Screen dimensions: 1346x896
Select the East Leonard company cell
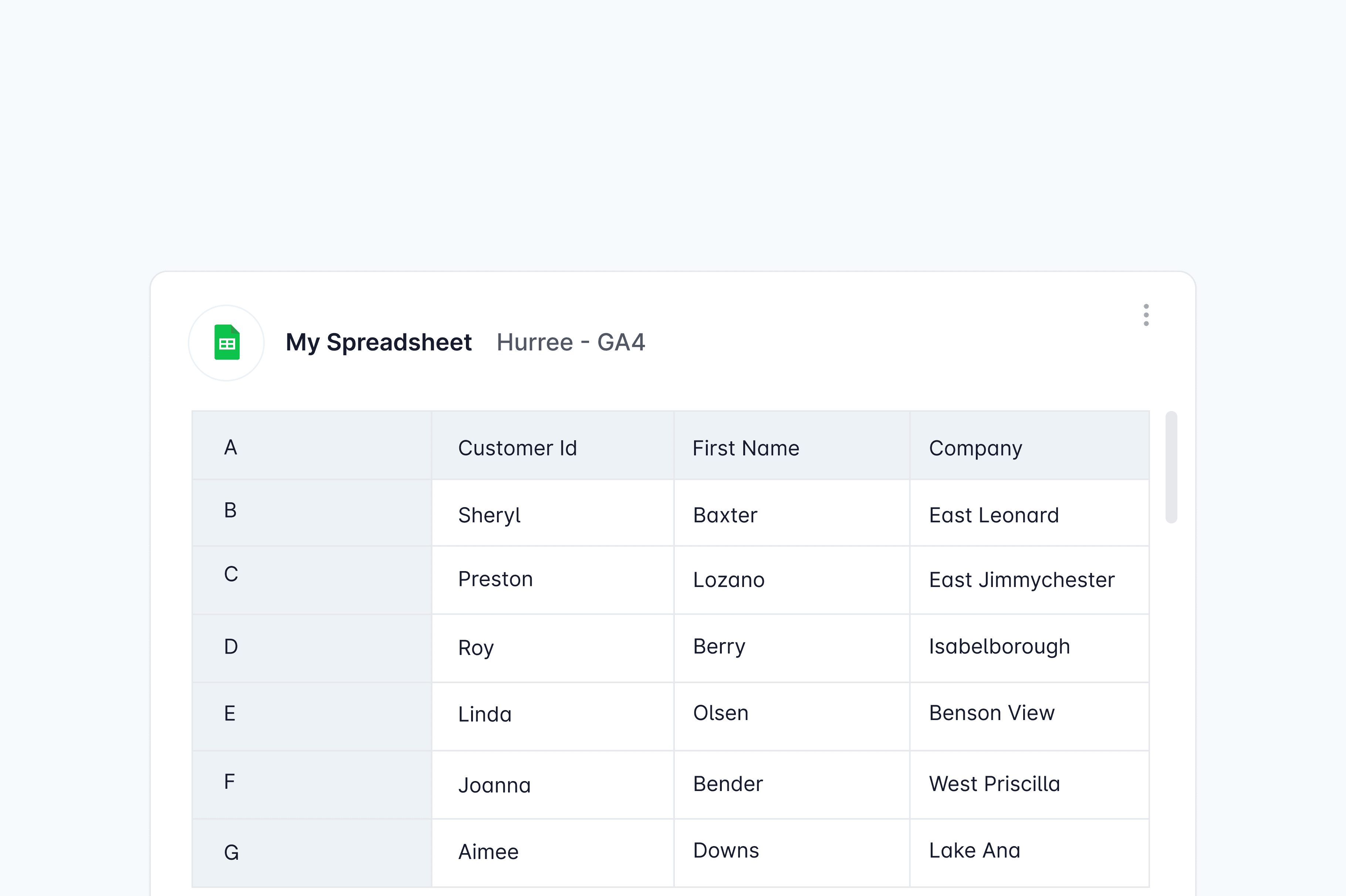[993, 515]
